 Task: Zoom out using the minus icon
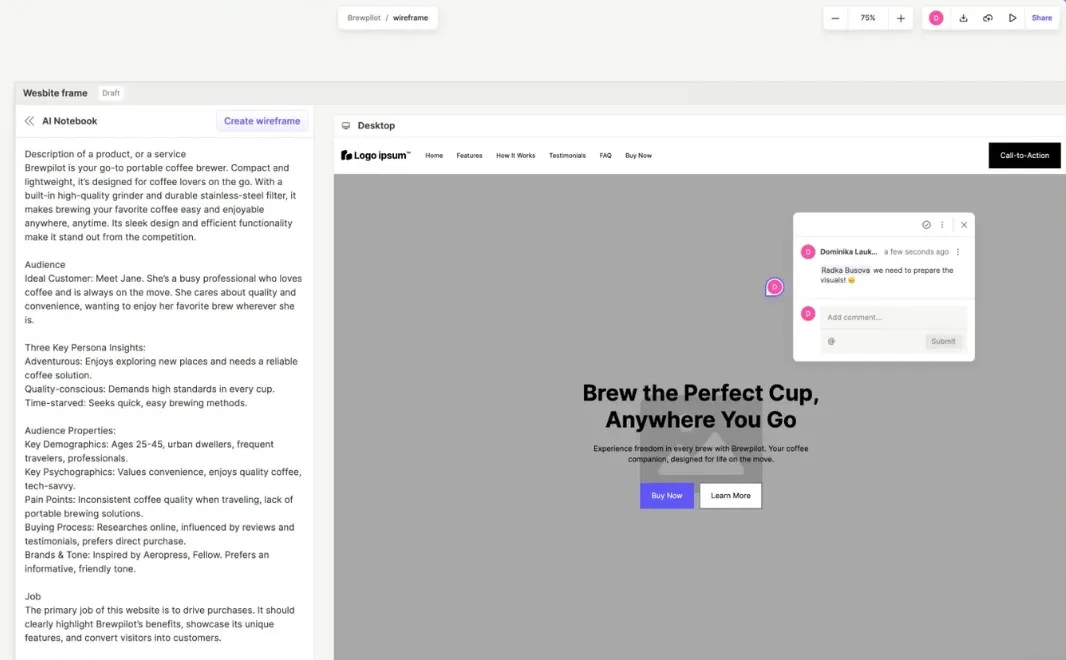pyautogui.click(x=836, y=18)
